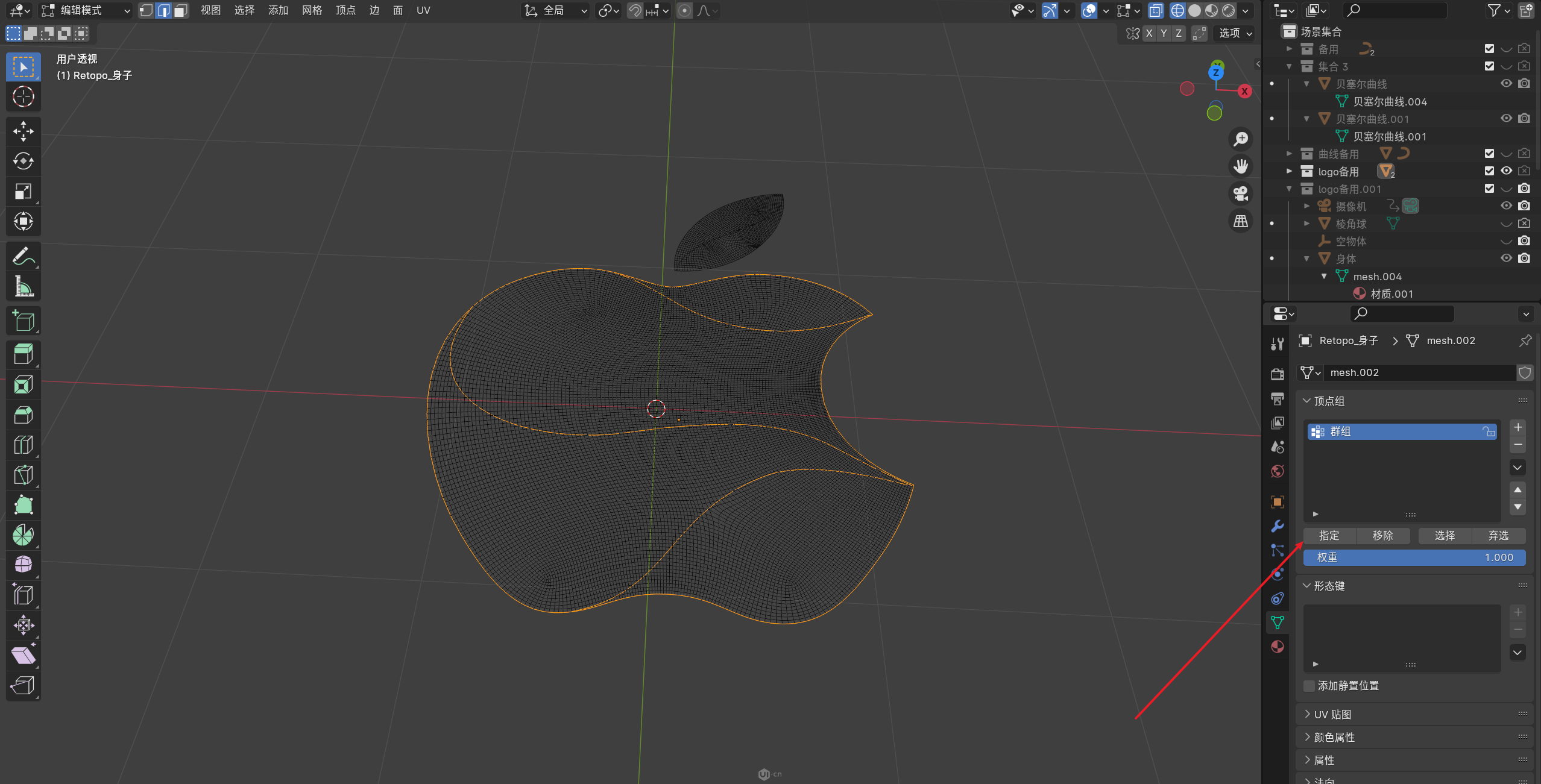
Task: Select the Rip Region tool
Action: click(24, 686)
